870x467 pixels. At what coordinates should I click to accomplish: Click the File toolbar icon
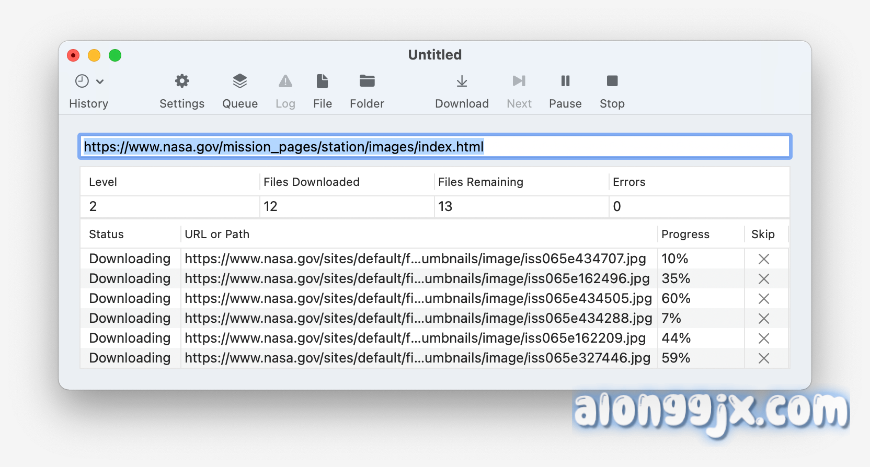pos(322,81)
